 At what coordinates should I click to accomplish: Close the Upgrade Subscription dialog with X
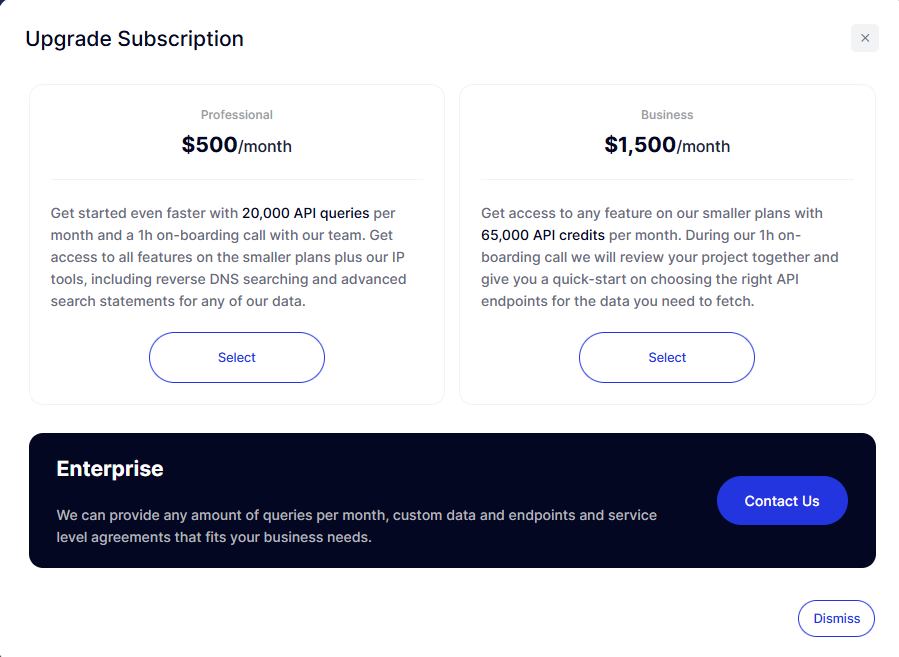865,38
